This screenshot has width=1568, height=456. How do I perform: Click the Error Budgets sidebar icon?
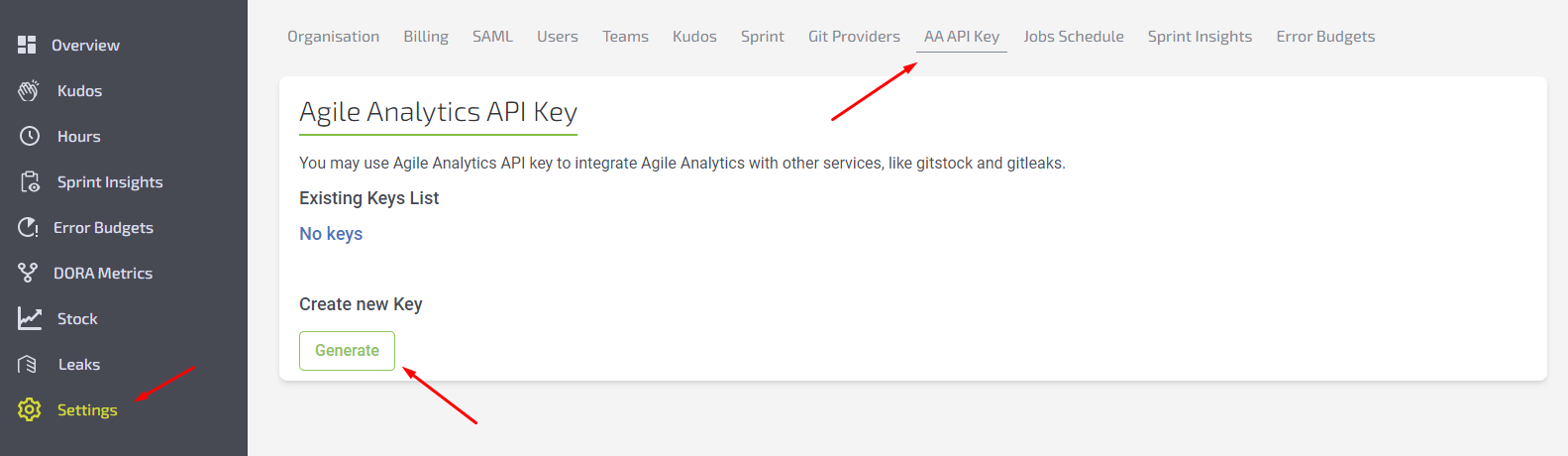click(28, 227)
